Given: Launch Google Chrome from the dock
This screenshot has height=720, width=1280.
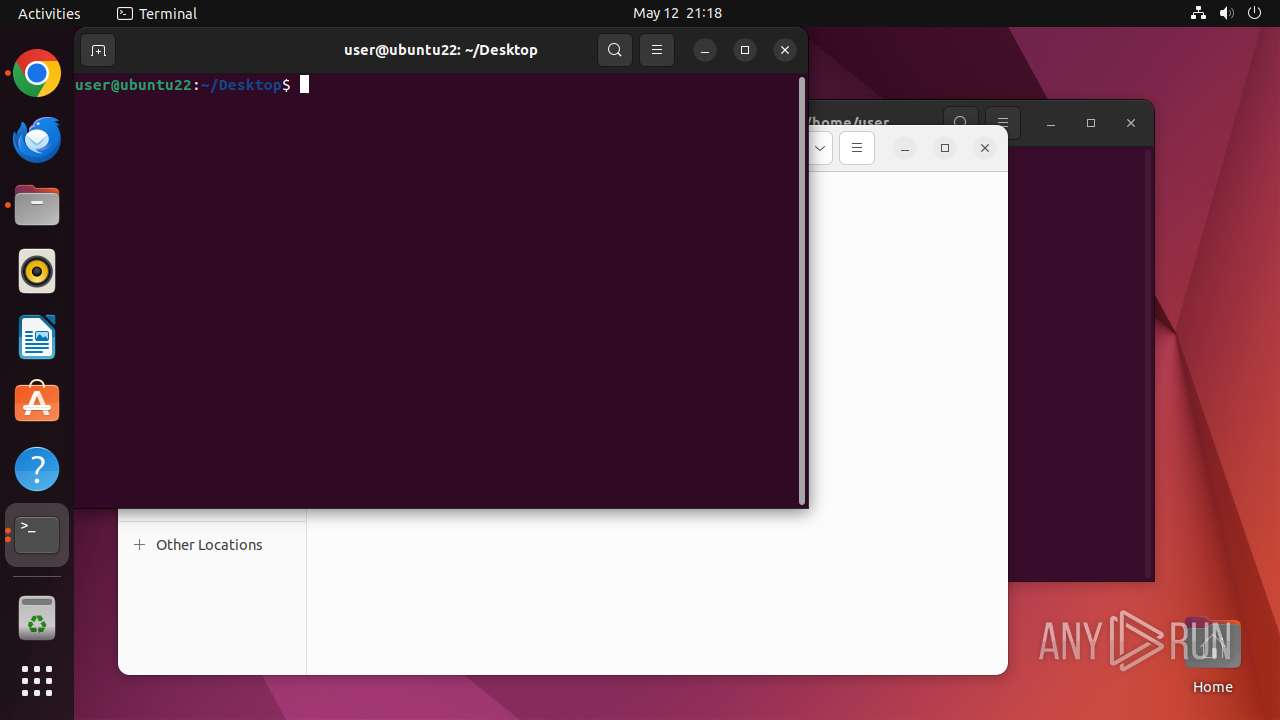Looking at the screenshot, I should pos(37,74).
